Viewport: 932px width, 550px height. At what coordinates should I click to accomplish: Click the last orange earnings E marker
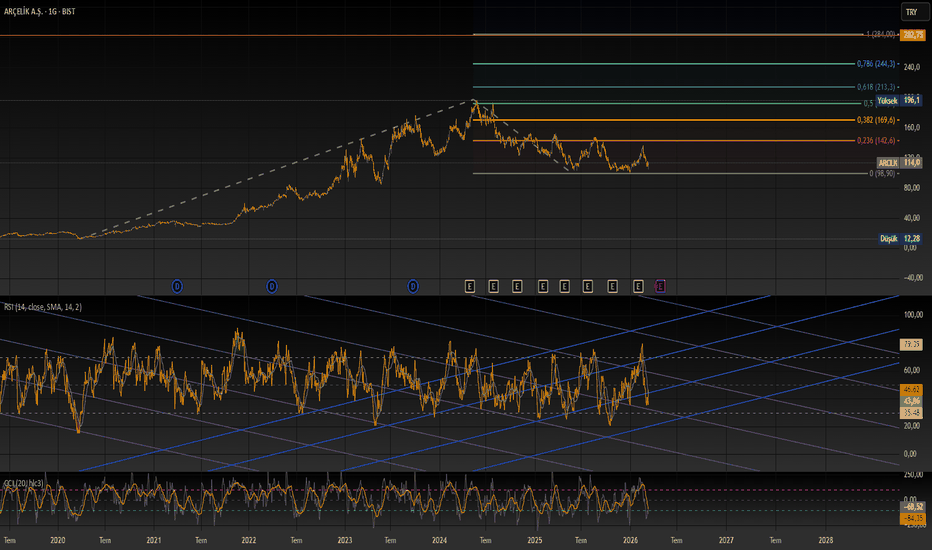pos(638,286)
